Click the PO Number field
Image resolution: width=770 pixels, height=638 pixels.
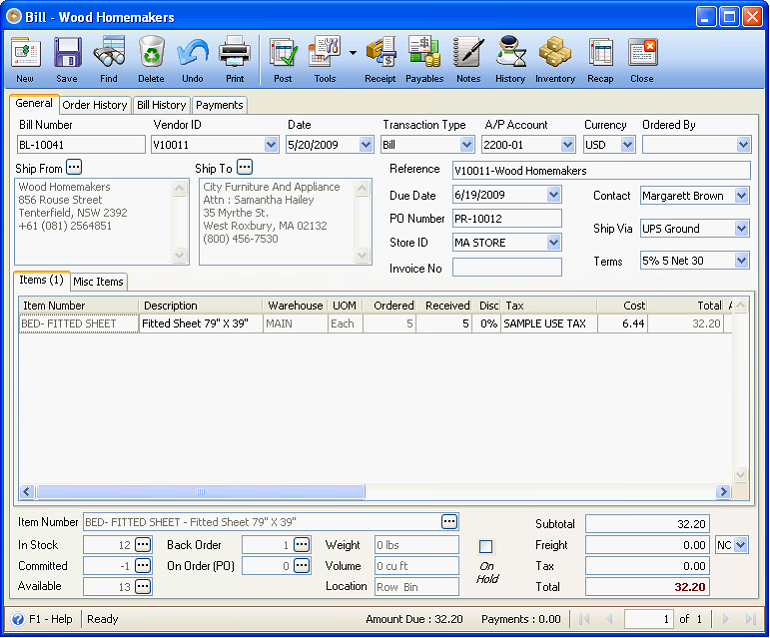coord(507,219)
